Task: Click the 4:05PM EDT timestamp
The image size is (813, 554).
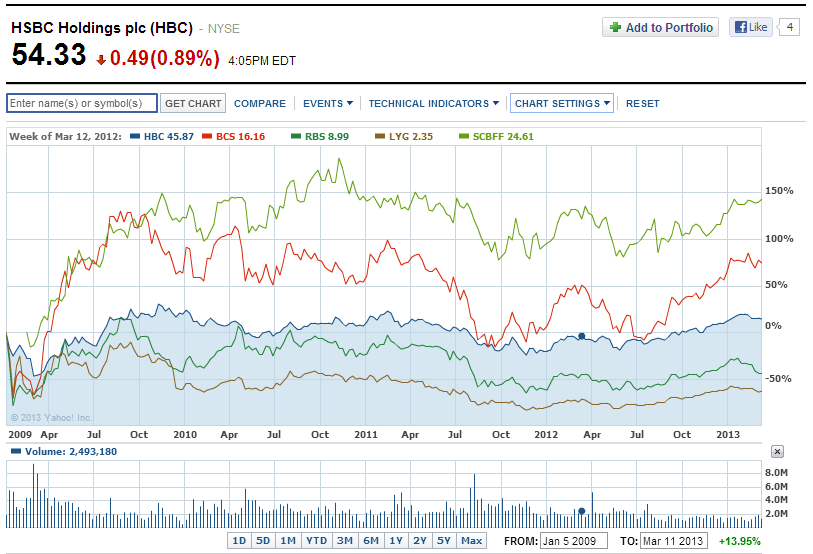Action: pos(262,61)
